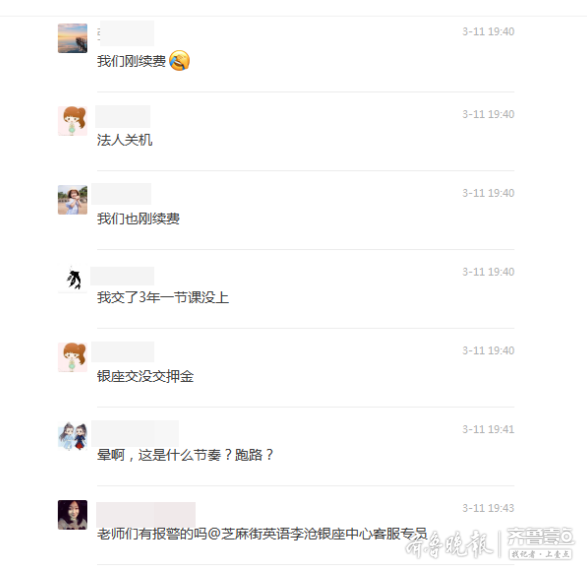Click the message 银座交没交押金

click(145, 376)
